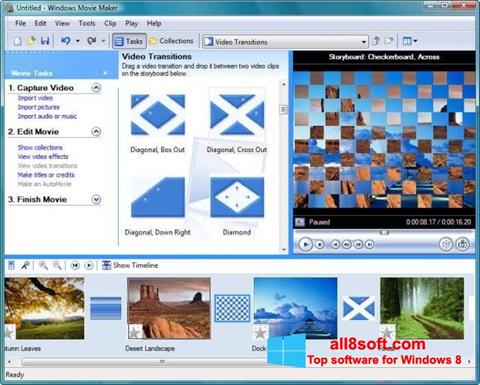Click the preview monitor seek bar slider

click(x=384, y=233)
